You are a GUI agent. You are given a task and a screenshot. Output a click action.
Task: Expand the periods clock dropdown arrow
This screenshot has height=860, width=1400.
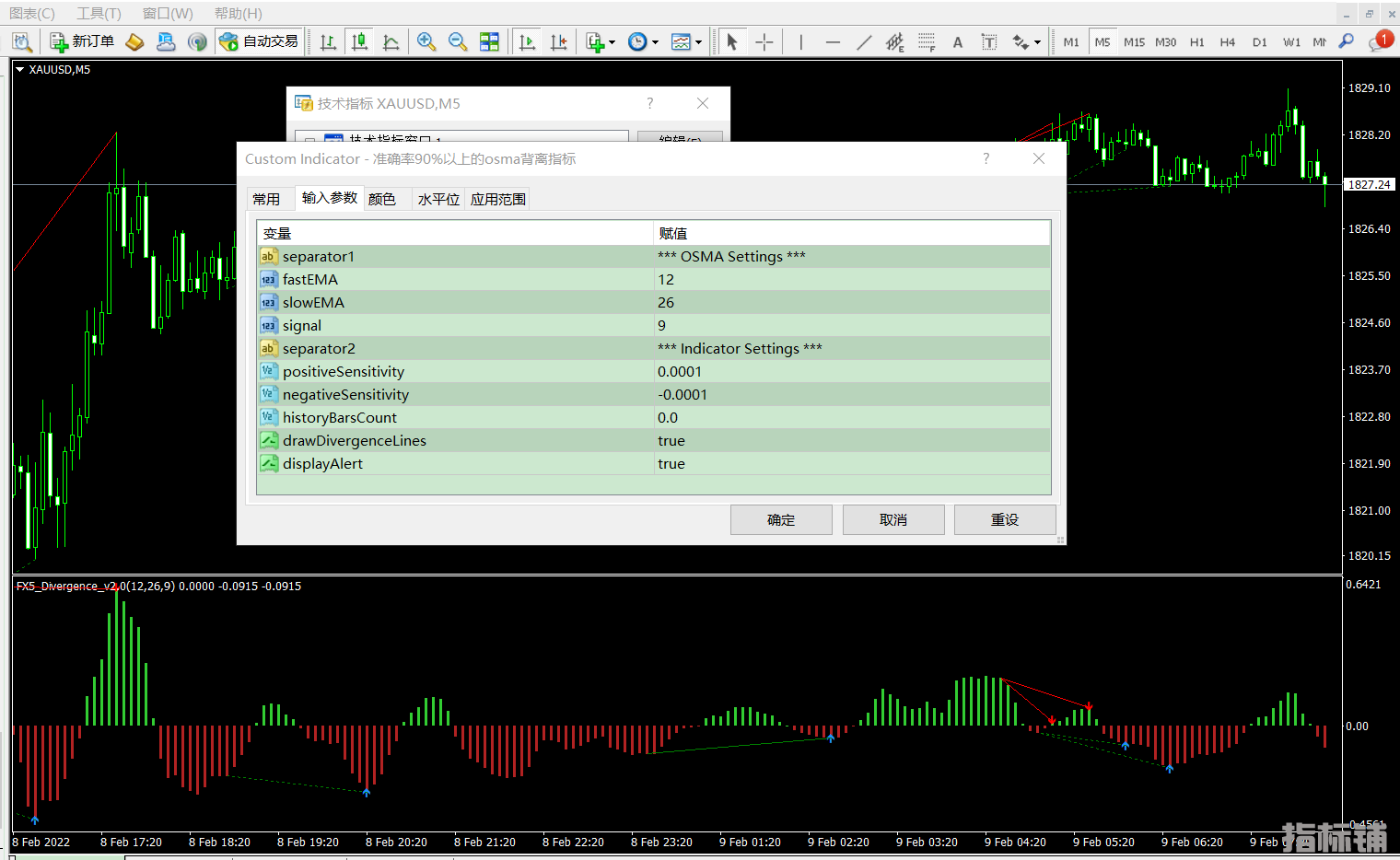[655, 42]
